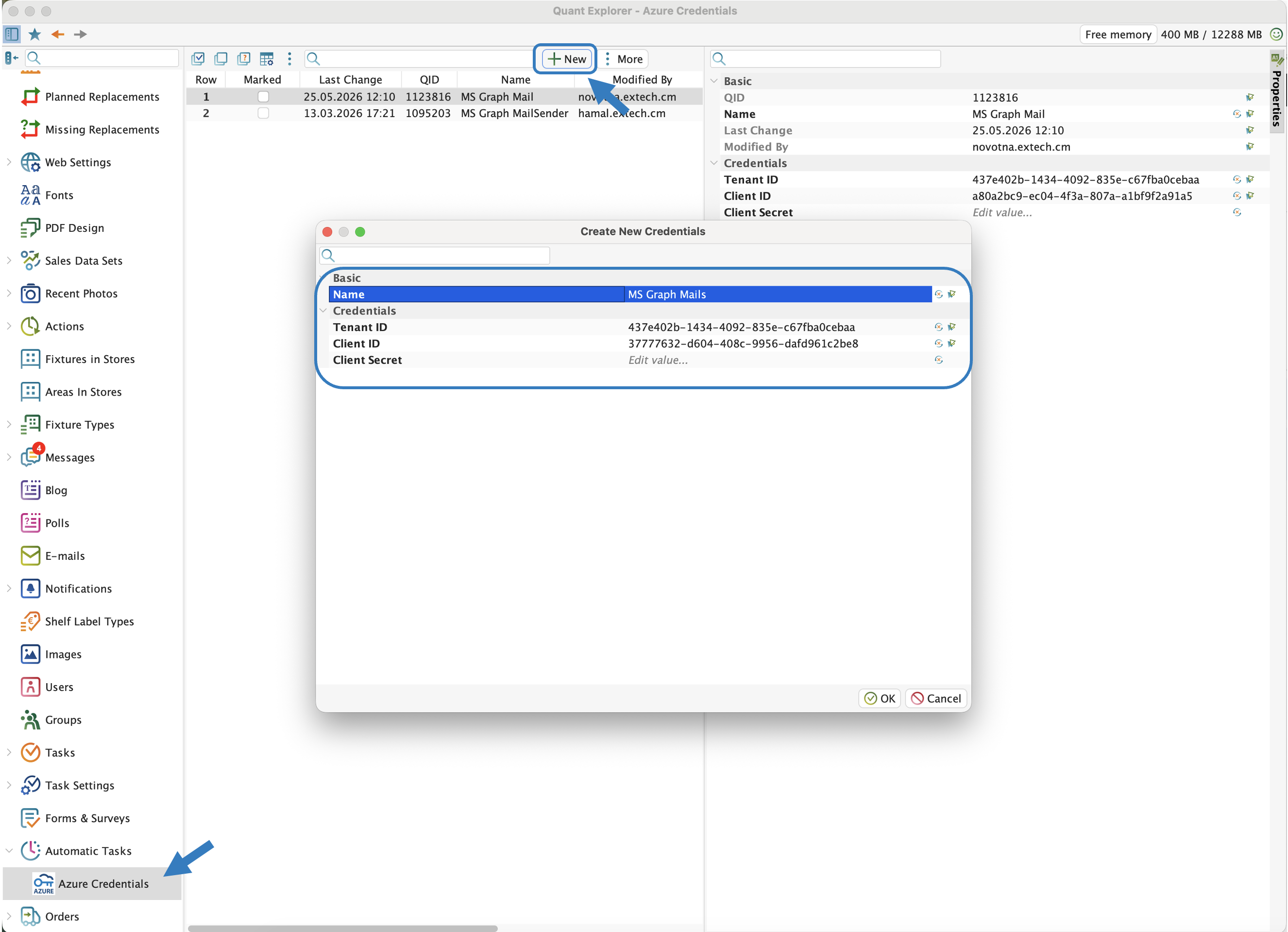Image resolution: width=1288 pixels, height=932 pixels.
Task: Expand the Notifications tree node
Action: pyautogui.click(x=9, y=589)
